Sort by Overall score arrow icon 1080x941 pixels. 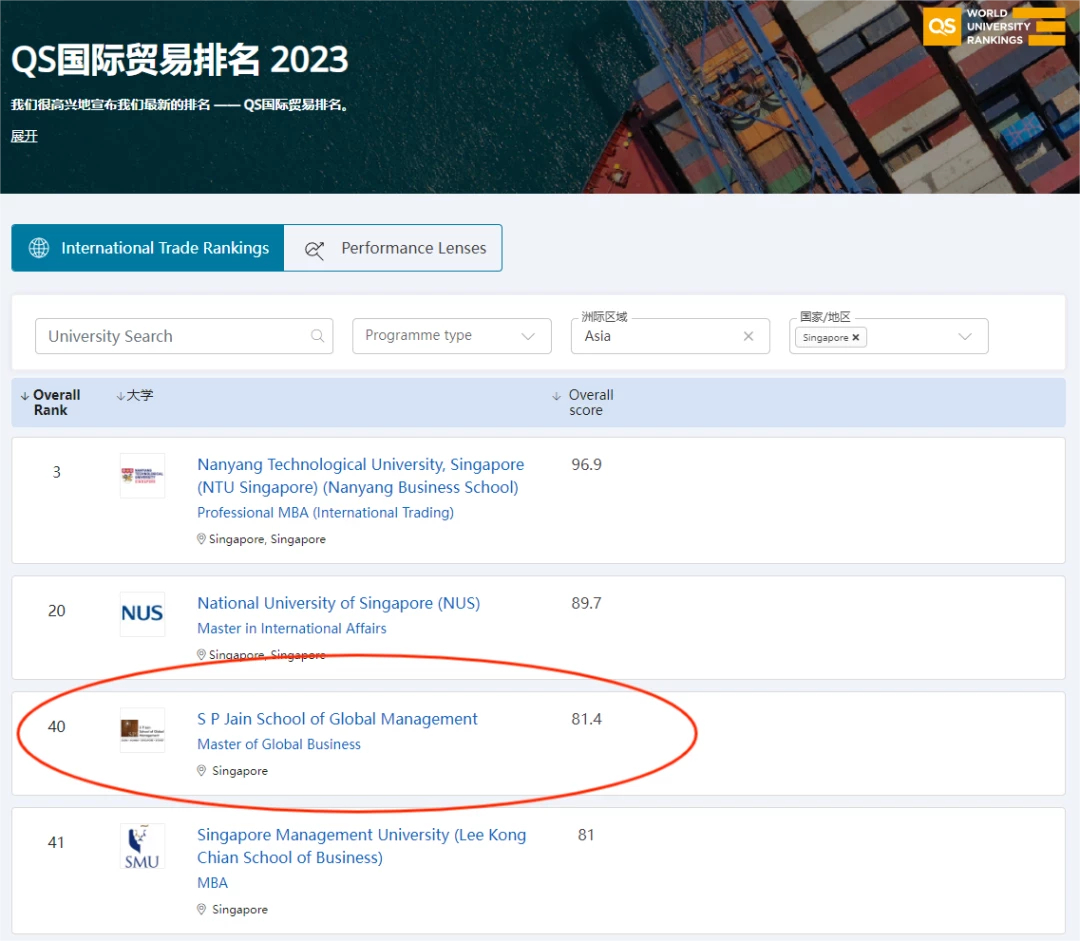pos(557,395)
